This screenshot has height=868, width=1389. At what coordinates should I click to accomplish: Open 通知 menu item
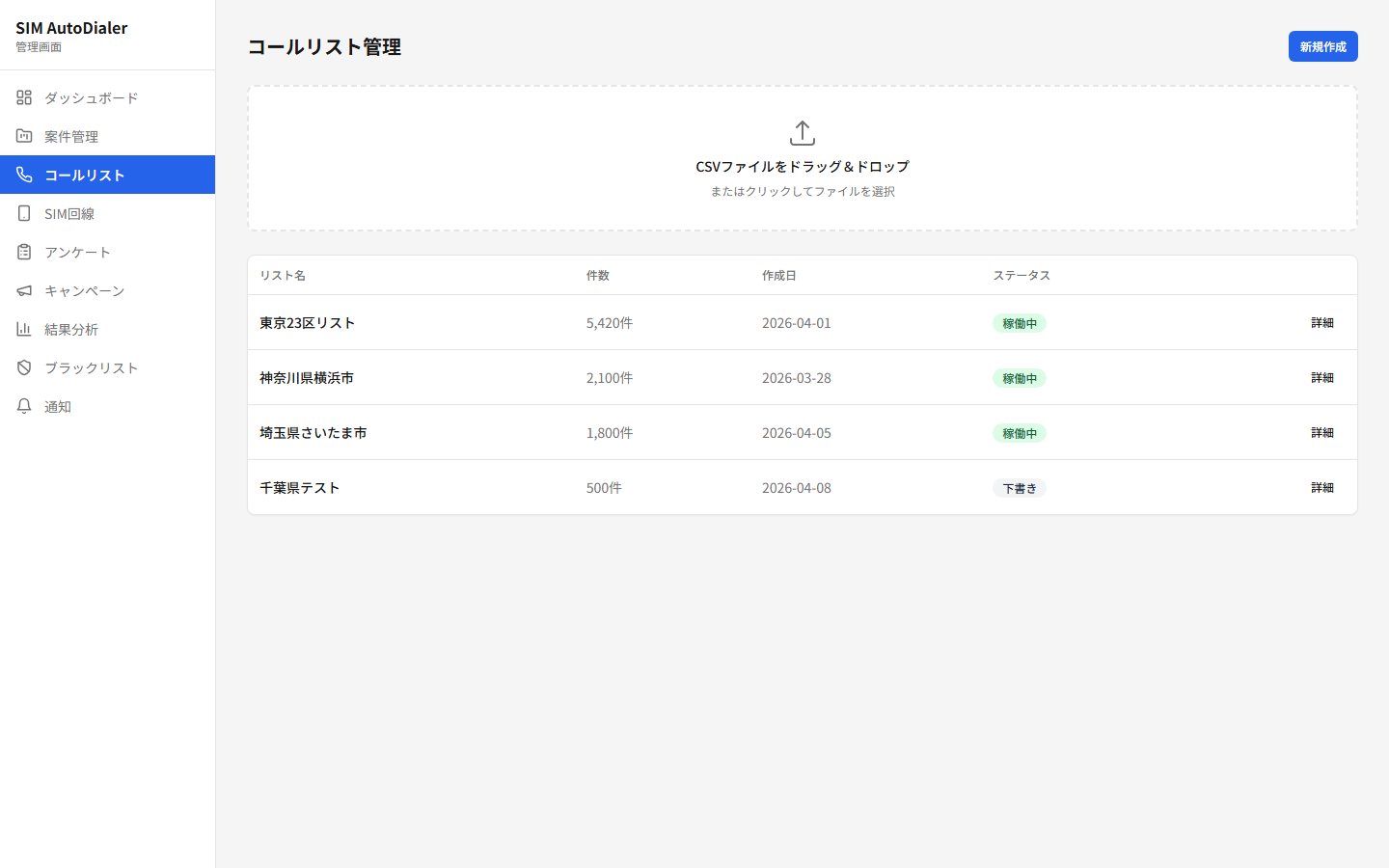(x=107, y=406)
